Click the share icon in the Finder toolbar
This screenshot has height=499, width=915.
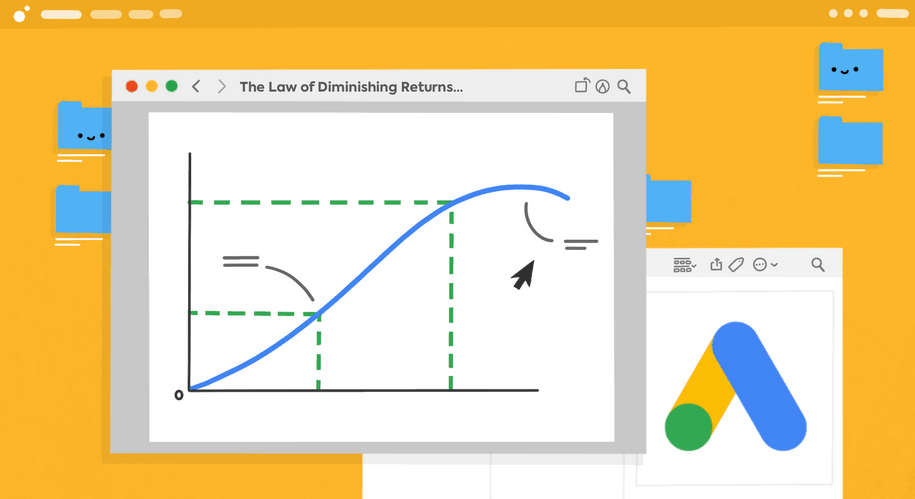[x=716, y=265]
